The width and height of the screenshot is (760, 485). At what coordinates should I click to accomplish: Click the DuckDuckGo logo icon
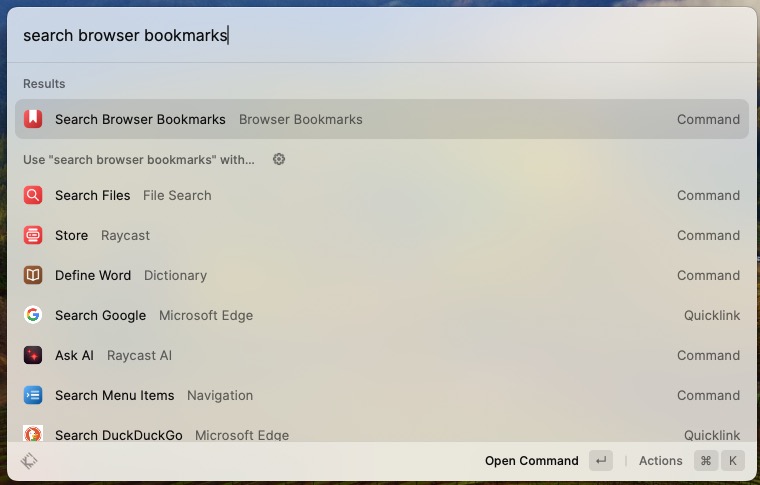[33, 434]
